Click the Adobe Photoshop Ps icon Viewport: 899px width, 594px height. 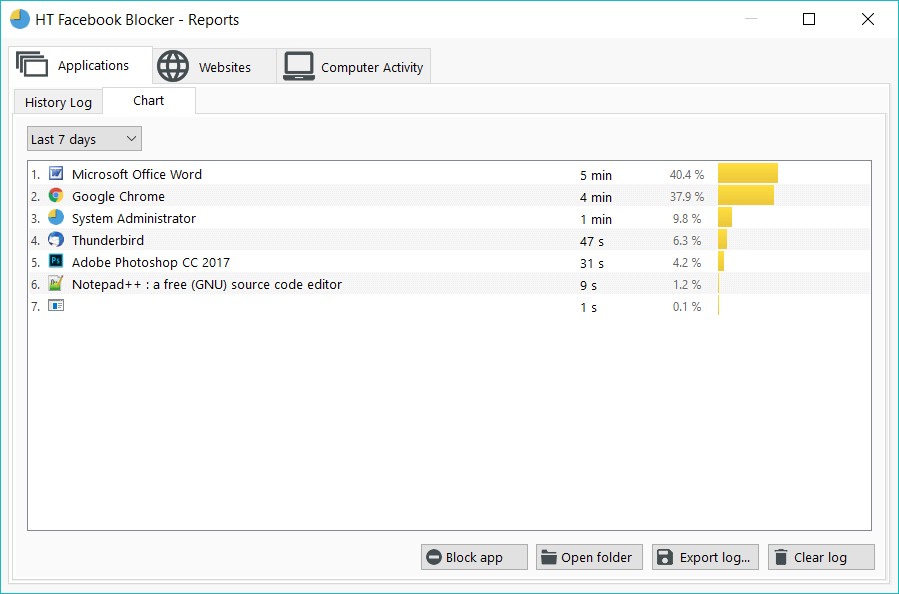[56, 261]
